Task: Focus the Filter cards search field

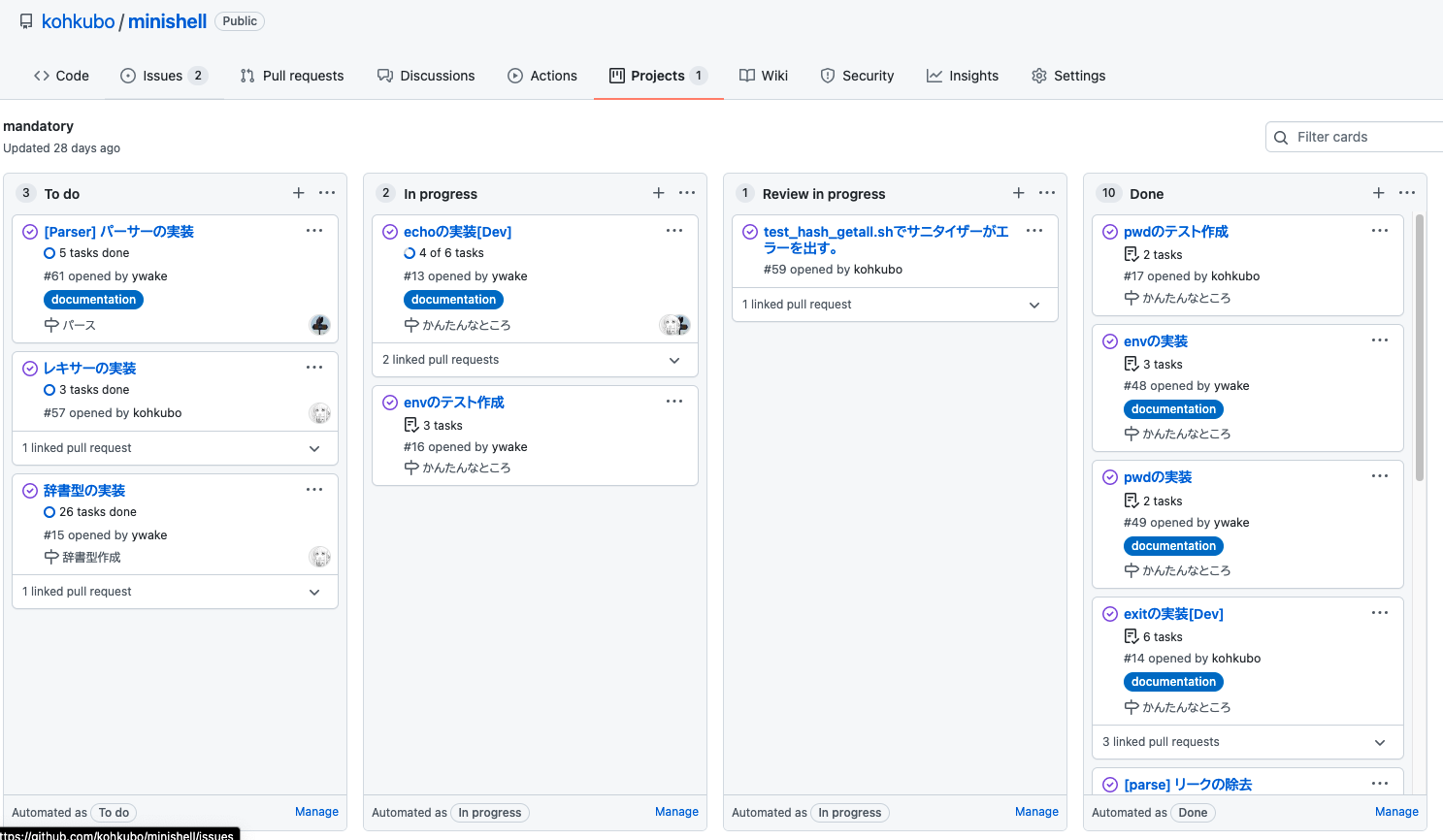Action: pyautogui.click(x=1355, y=137)
